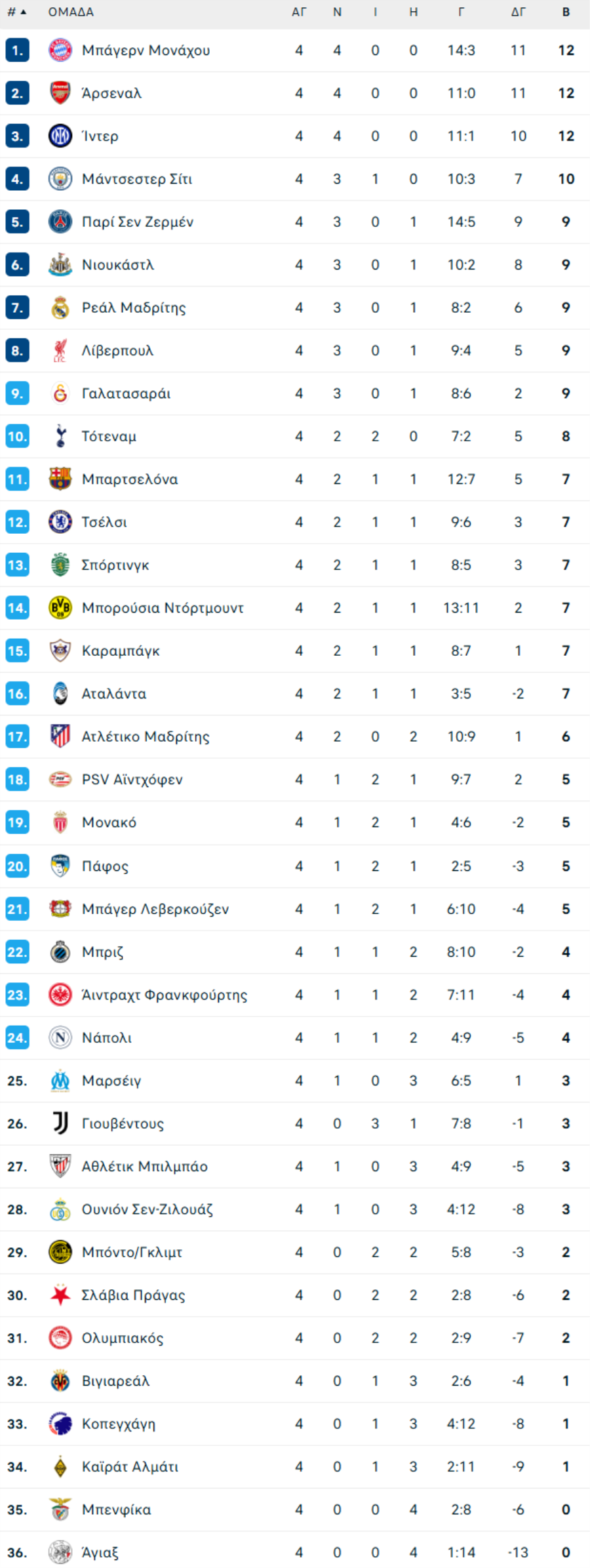Click the light blue position 9 badge
The width and height of the screenshot is (590, 1568).
[x=17, y=393]
